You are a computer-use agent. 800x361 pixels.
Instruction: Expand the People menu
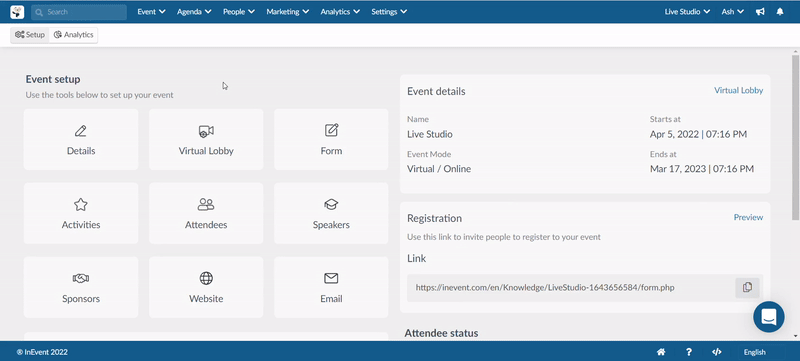click(x=239, y=12)
